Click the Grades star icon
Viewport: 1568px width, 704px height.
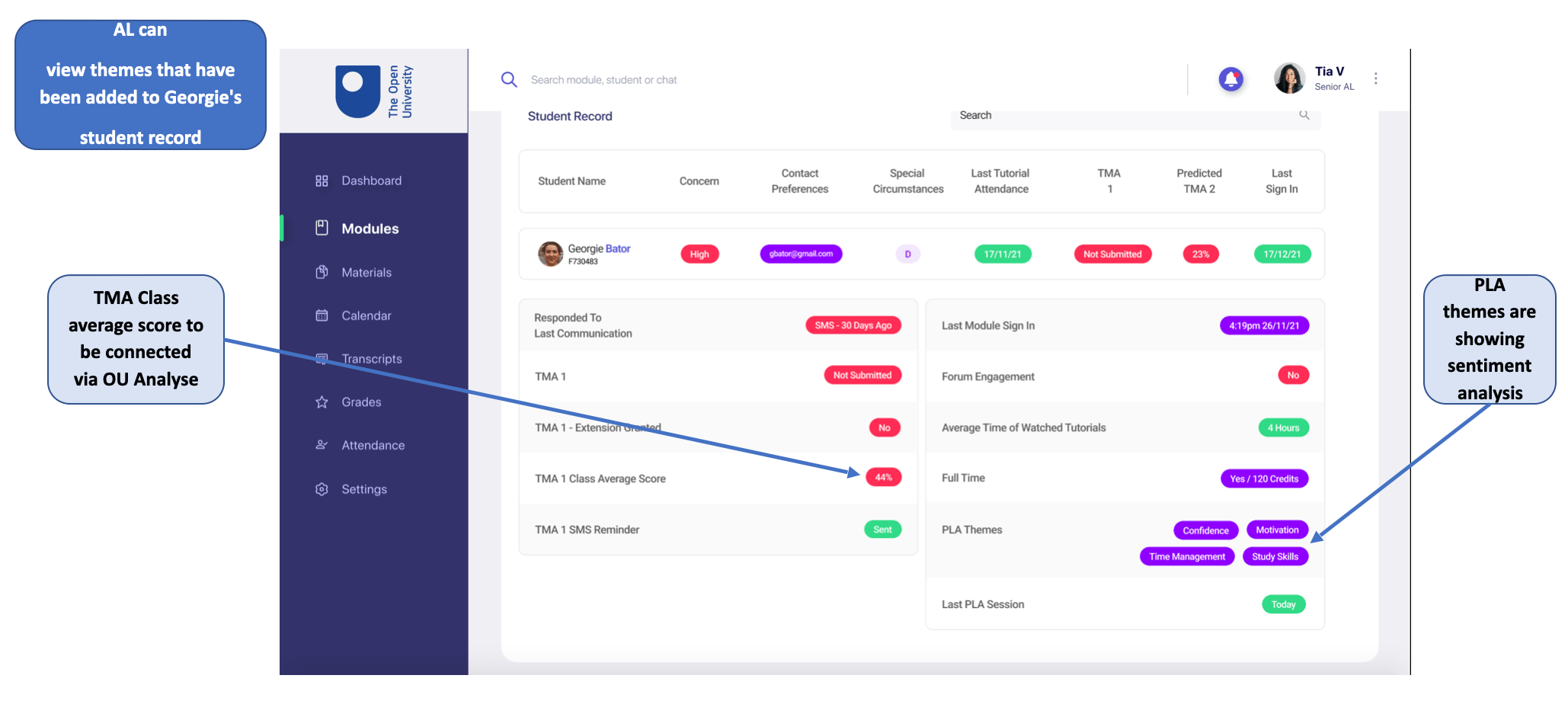(x=322, y=402)
